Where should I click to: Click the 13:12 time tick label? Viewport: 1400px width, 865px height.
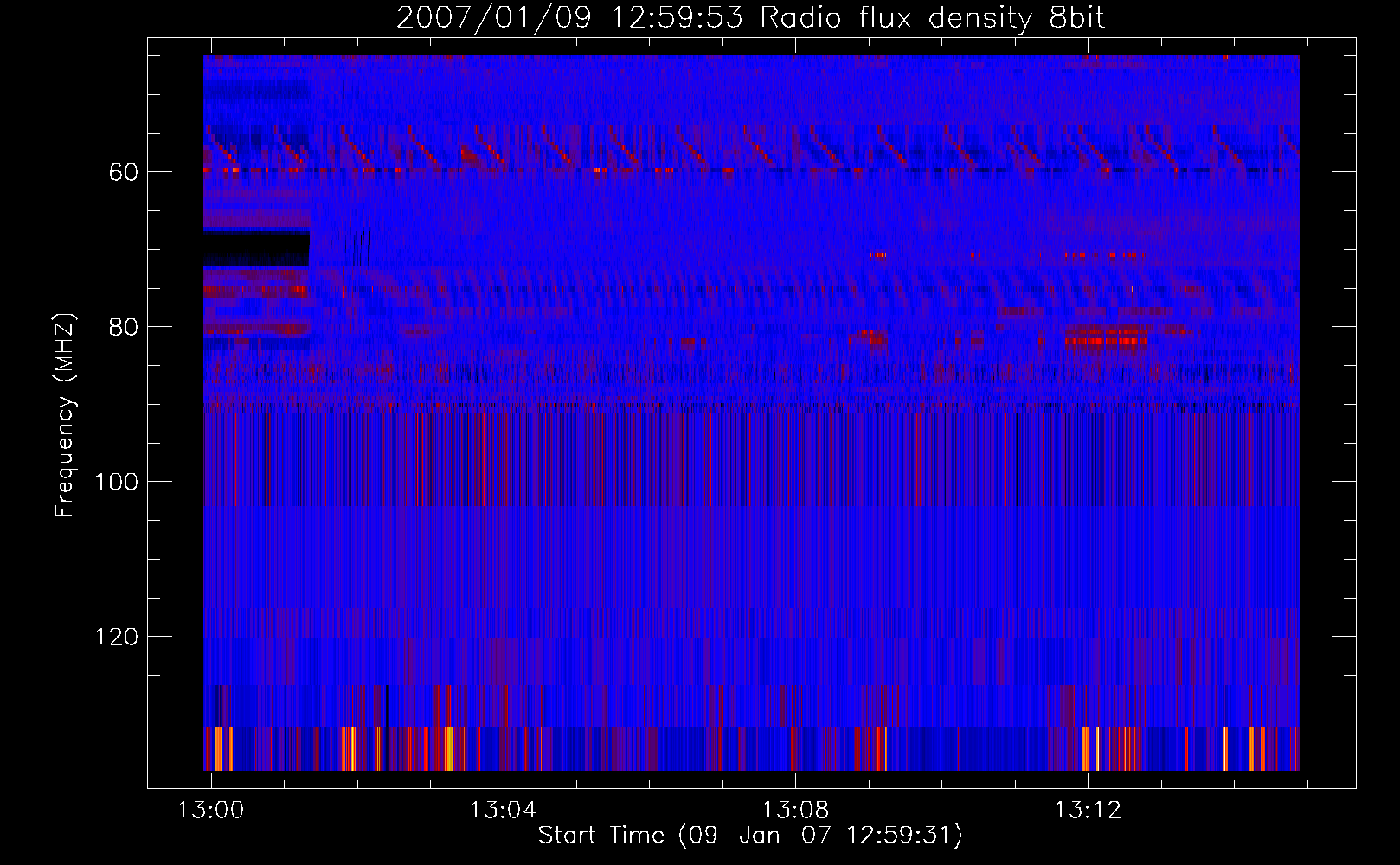(1087, 810)
